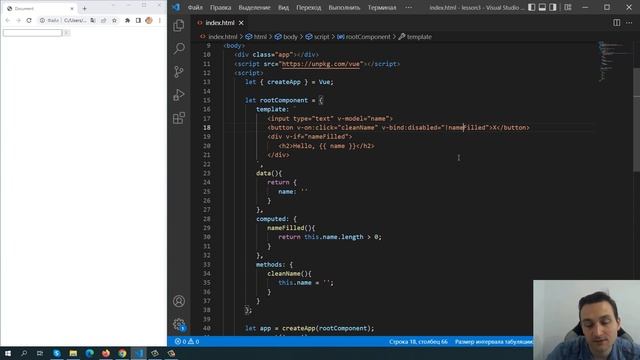The image size is (640, 360).
Task: Open the Chrome profile avatar
Action: (149, 20)
